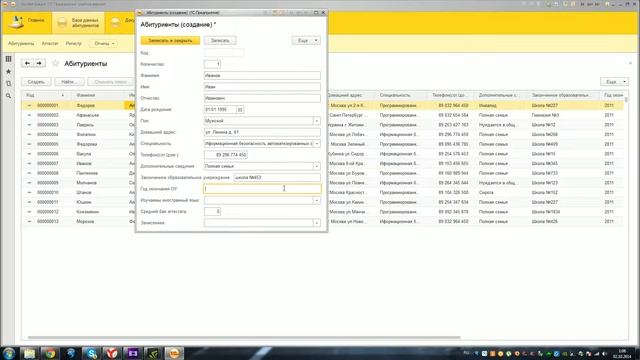Click row icon of 000000013 Морозов
Screen dimensions: 640x360
coord(29,221)
